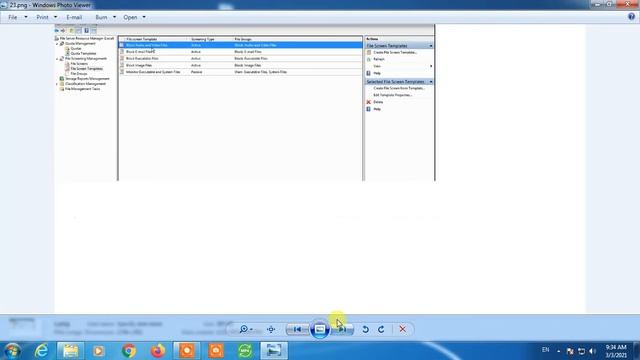Click Edit Template Properties action
The image size is (640, 360).
[x=393, y=95]
